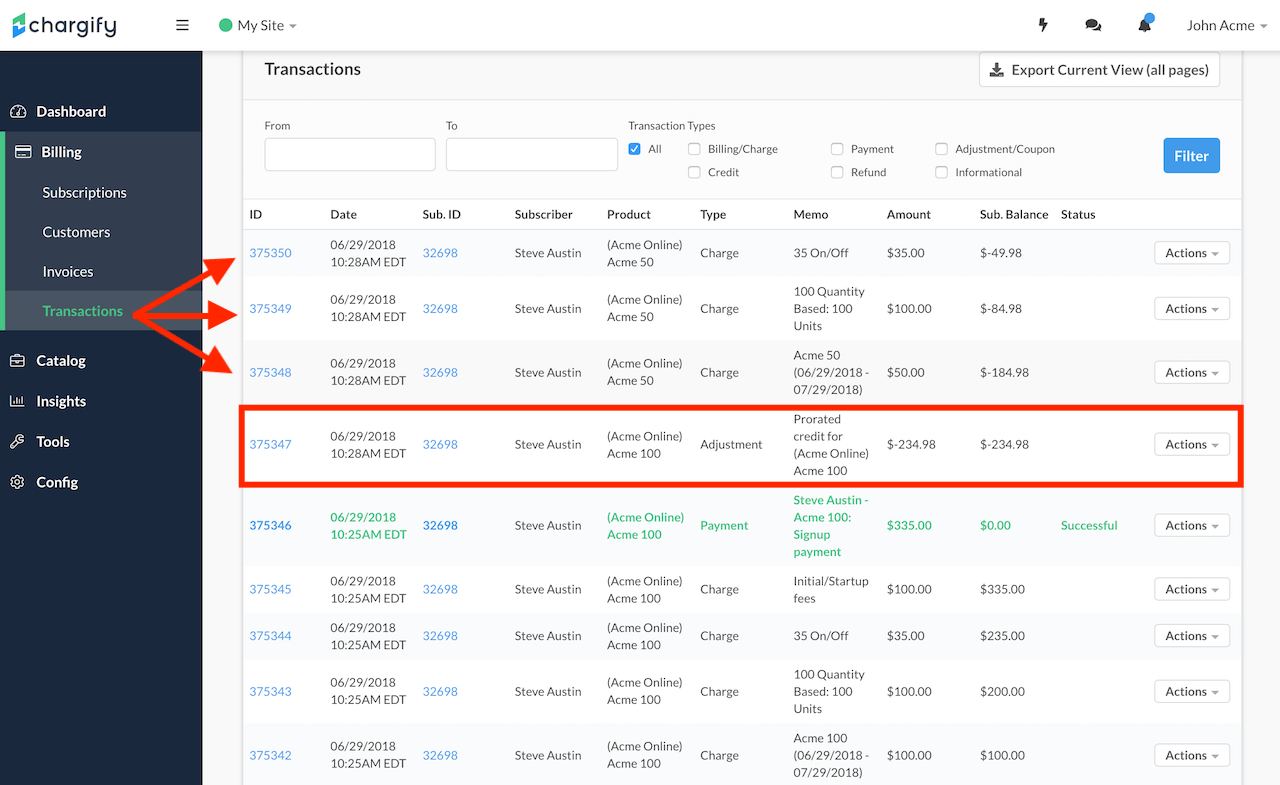This screenshot has height=785, width=1280.
Task: Click the Chargify logo
Action: tap(65, 25)
